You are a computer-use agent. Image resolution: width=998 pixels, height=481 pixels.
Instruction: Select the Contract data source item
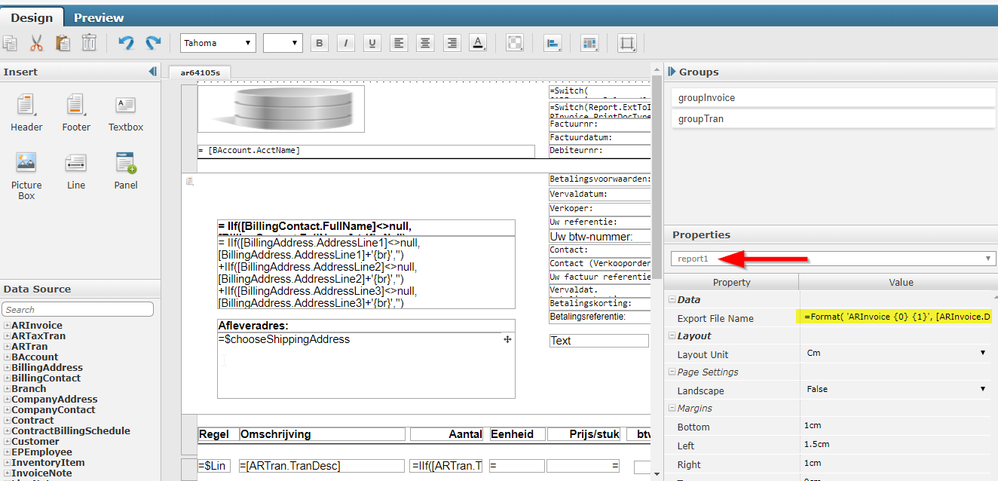pyautogui.click(x=32, y=421)
